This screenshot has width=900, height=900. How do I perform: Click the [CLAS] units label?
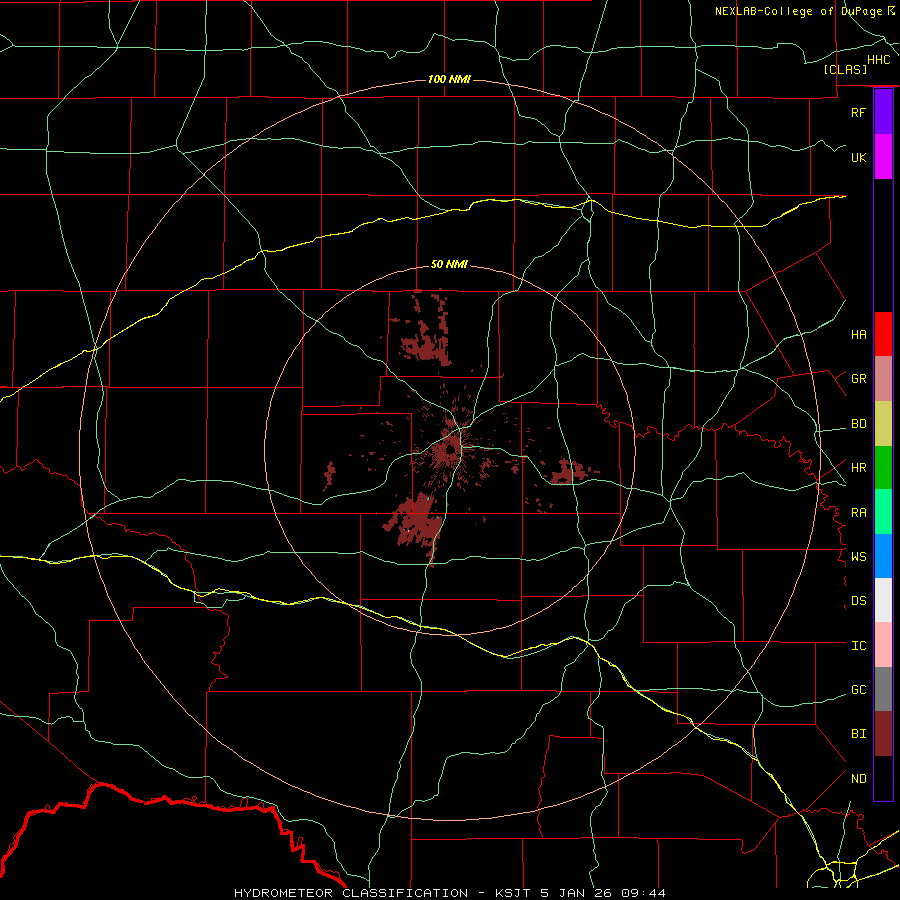point(845,69)
